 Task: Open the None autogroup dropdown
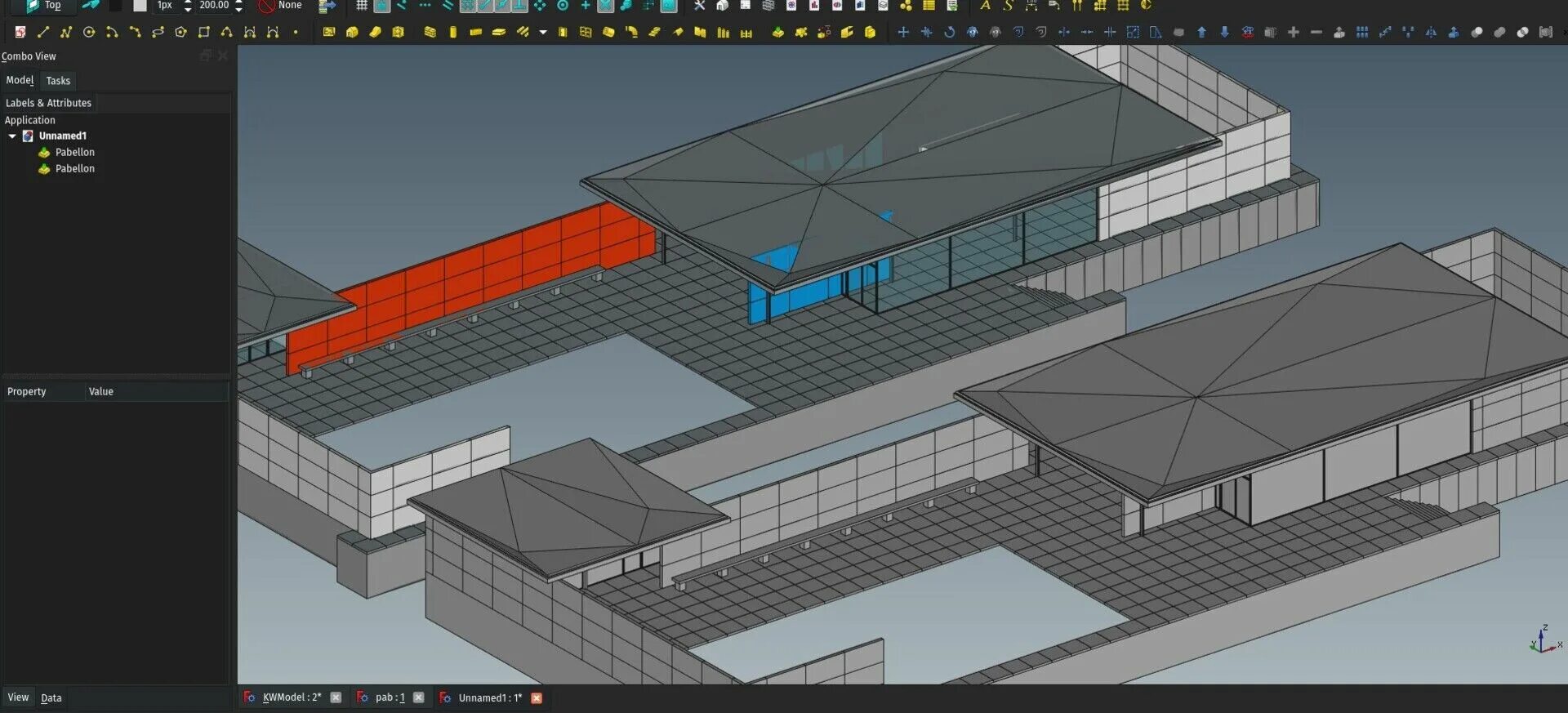(x=280, y=6)
